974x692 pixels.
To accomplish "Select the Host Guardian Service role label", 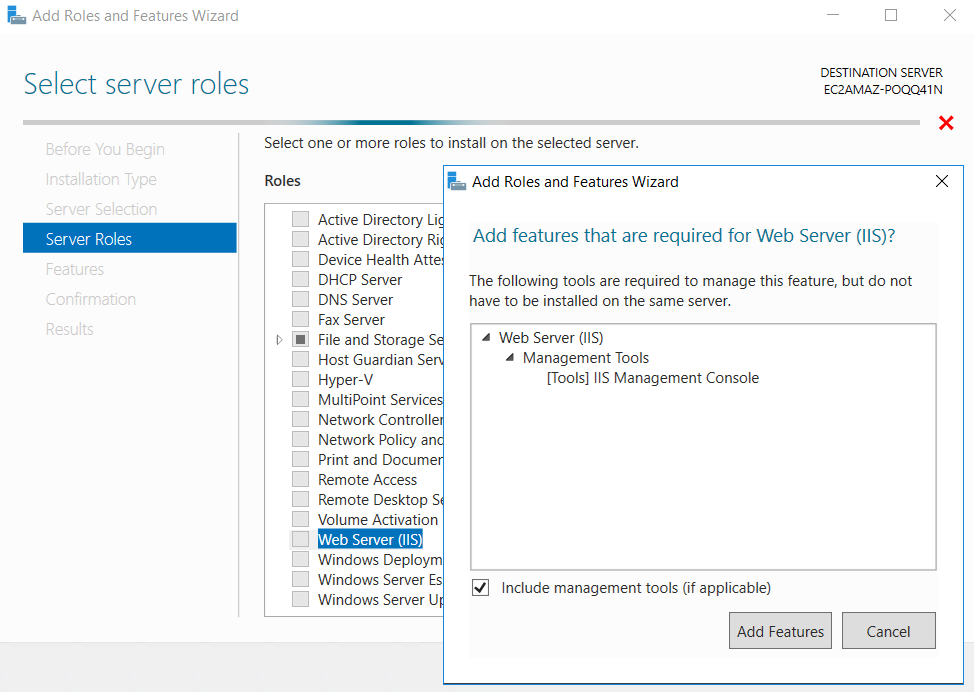I will click(380, 360).
